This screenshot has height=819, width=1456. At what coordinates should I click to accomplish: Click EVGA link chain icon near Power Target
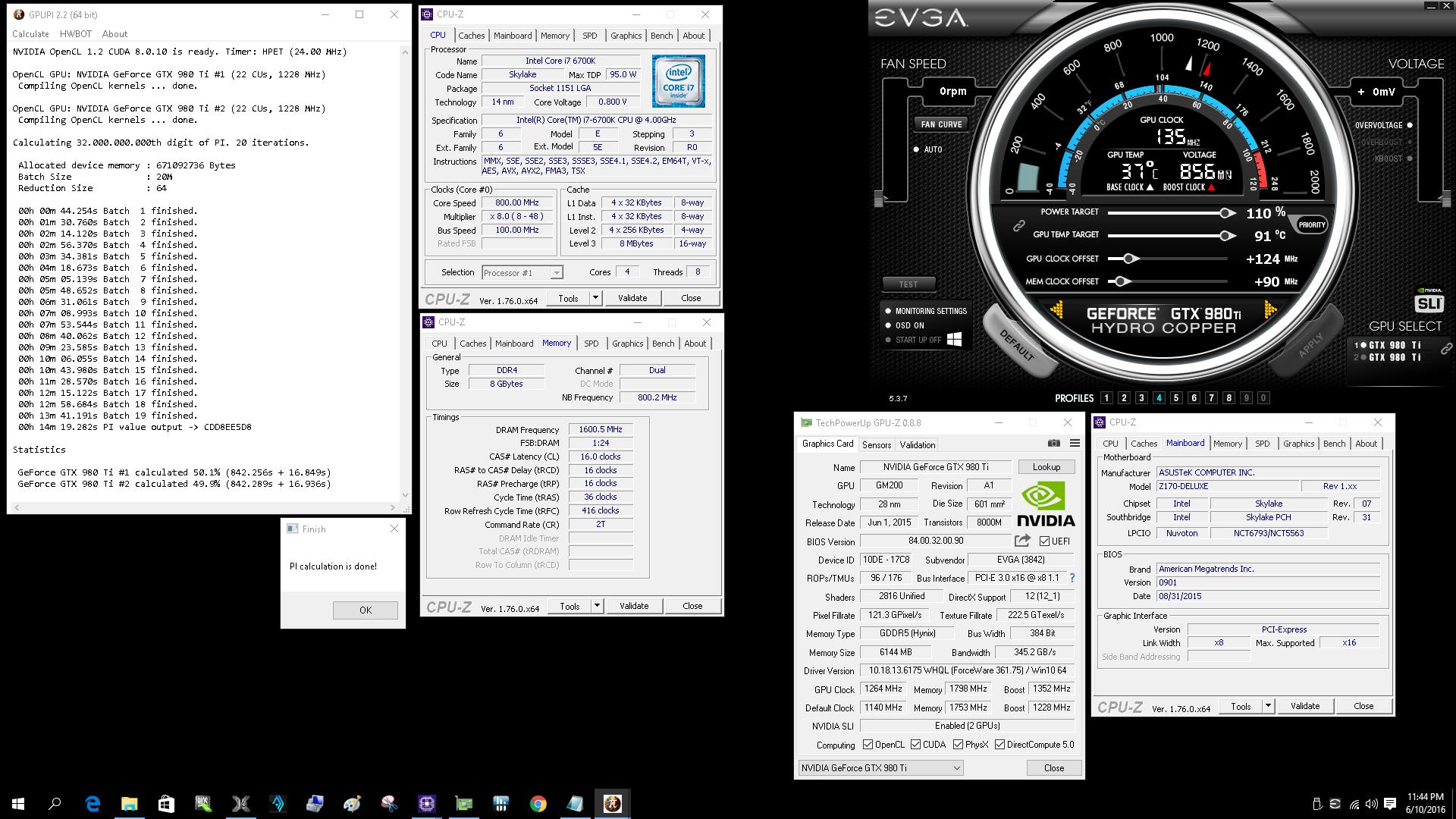point(1019,225)
